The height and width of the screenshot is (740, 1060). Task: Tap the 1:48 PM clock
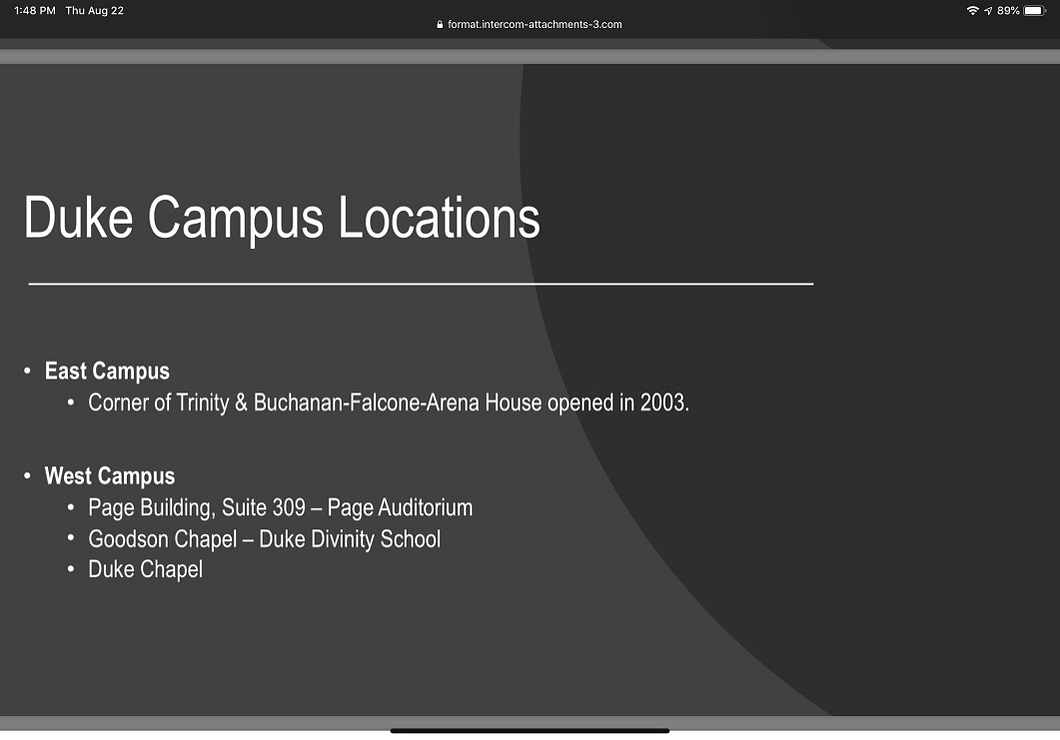click(34, 11)
